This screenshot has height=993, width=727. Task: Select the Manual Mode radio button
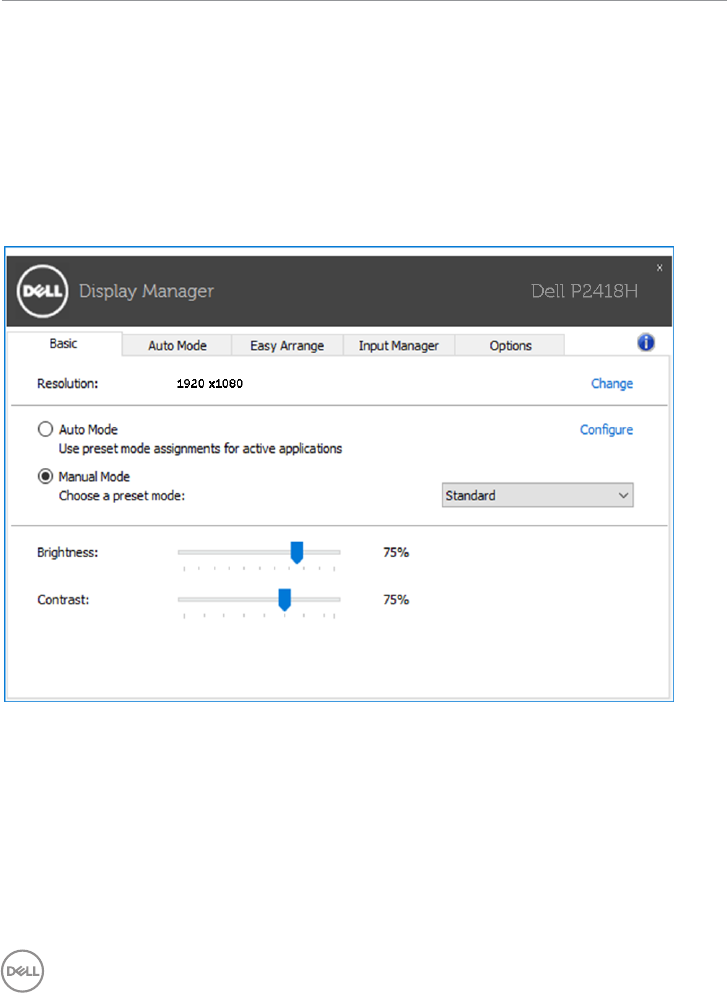click(45, 476)
